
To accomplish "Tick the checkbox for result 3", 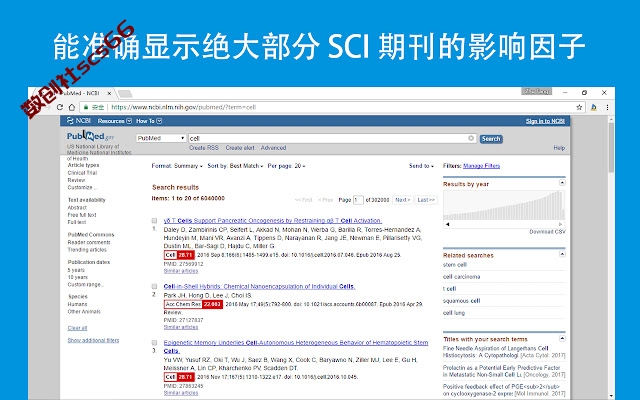I will [x=154, y=342].
